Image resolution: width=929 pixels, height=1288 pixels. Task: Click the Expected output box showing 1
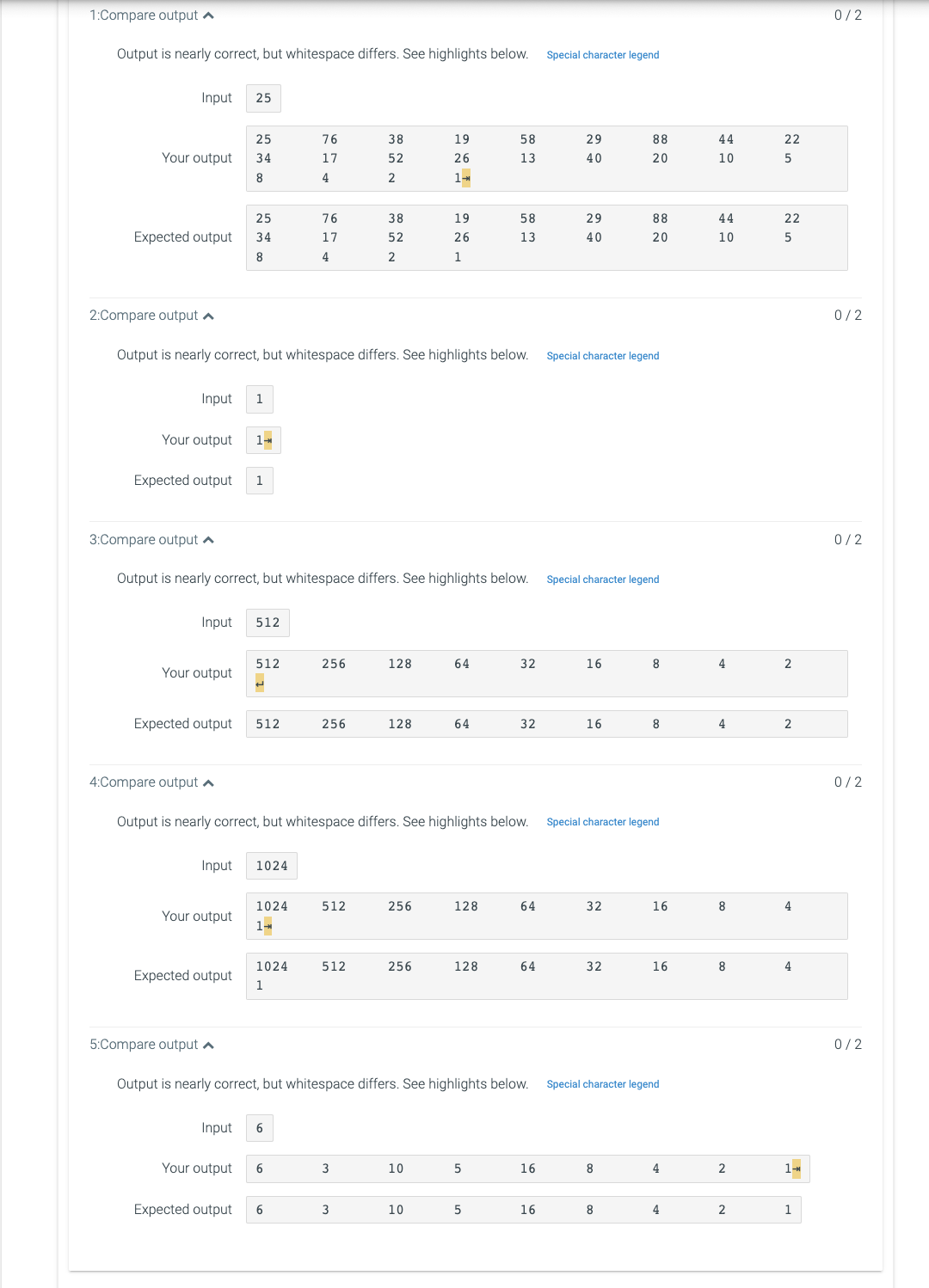coord(259,481)
